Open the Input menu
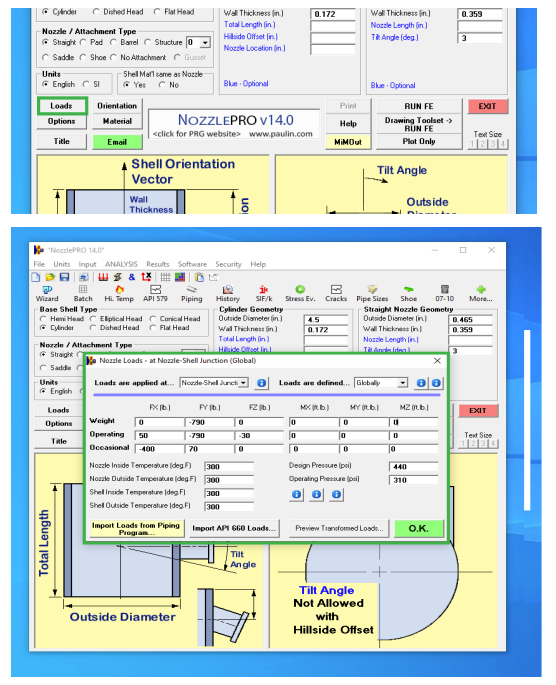Screen dimensions: 556x685 (x=87, y=264)
